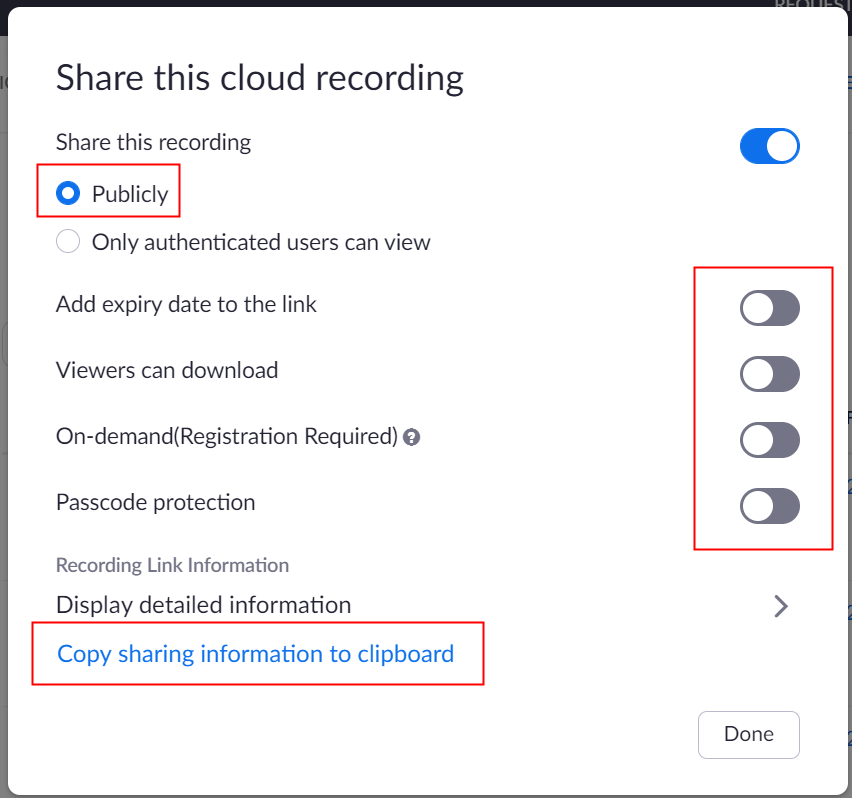
Task: Click the Share this cloud recording title
Action: click(260, 78)
